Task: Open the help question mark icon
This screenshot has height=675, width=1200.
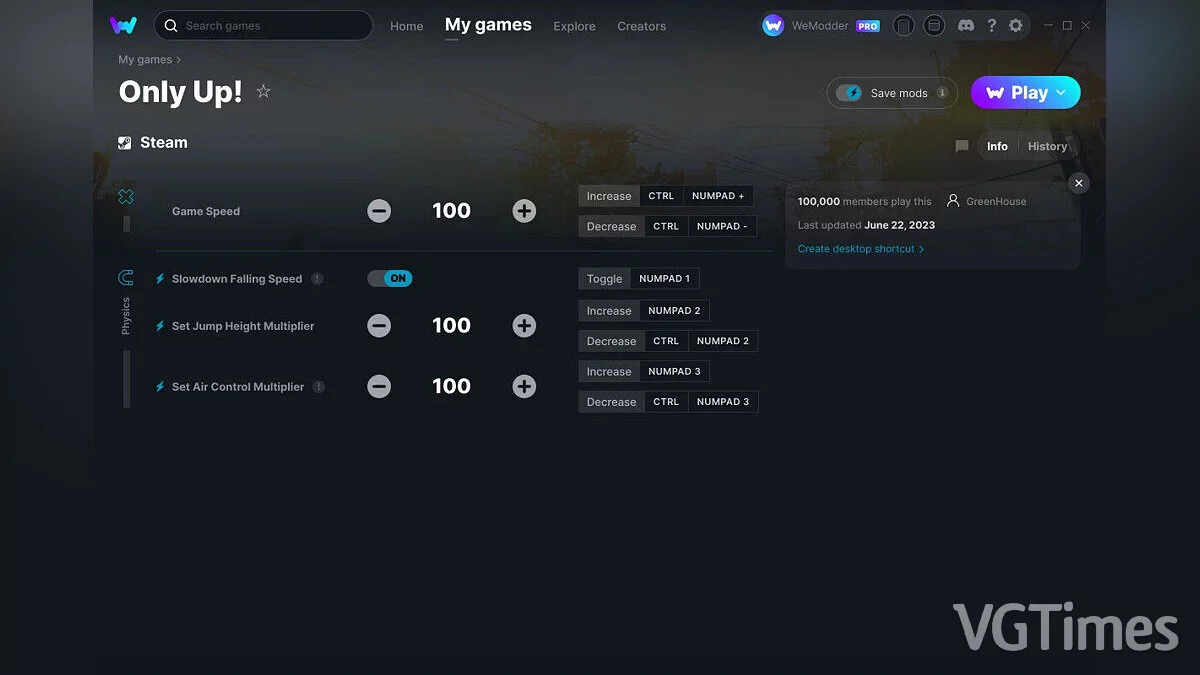Action: [x=991, y=26]
